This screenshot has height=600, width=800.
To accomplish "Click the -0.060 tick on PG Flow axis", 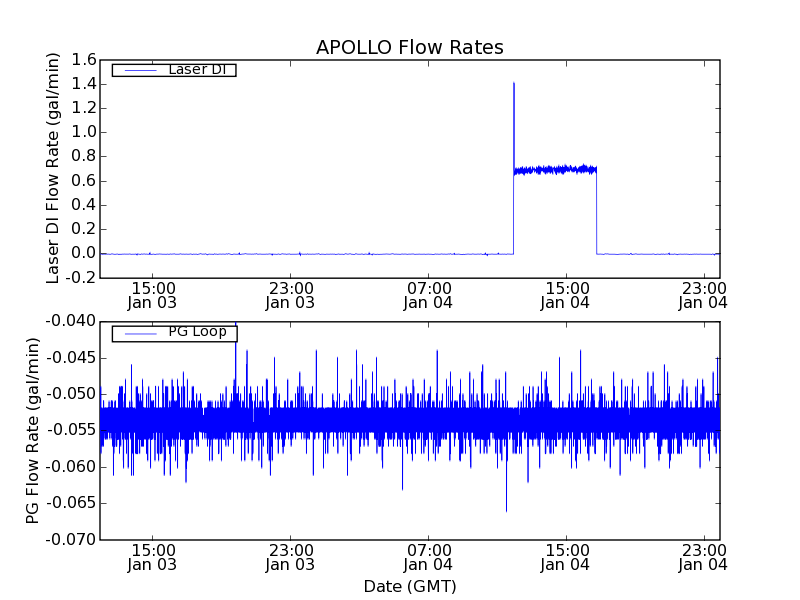I will tap(71, 466).
